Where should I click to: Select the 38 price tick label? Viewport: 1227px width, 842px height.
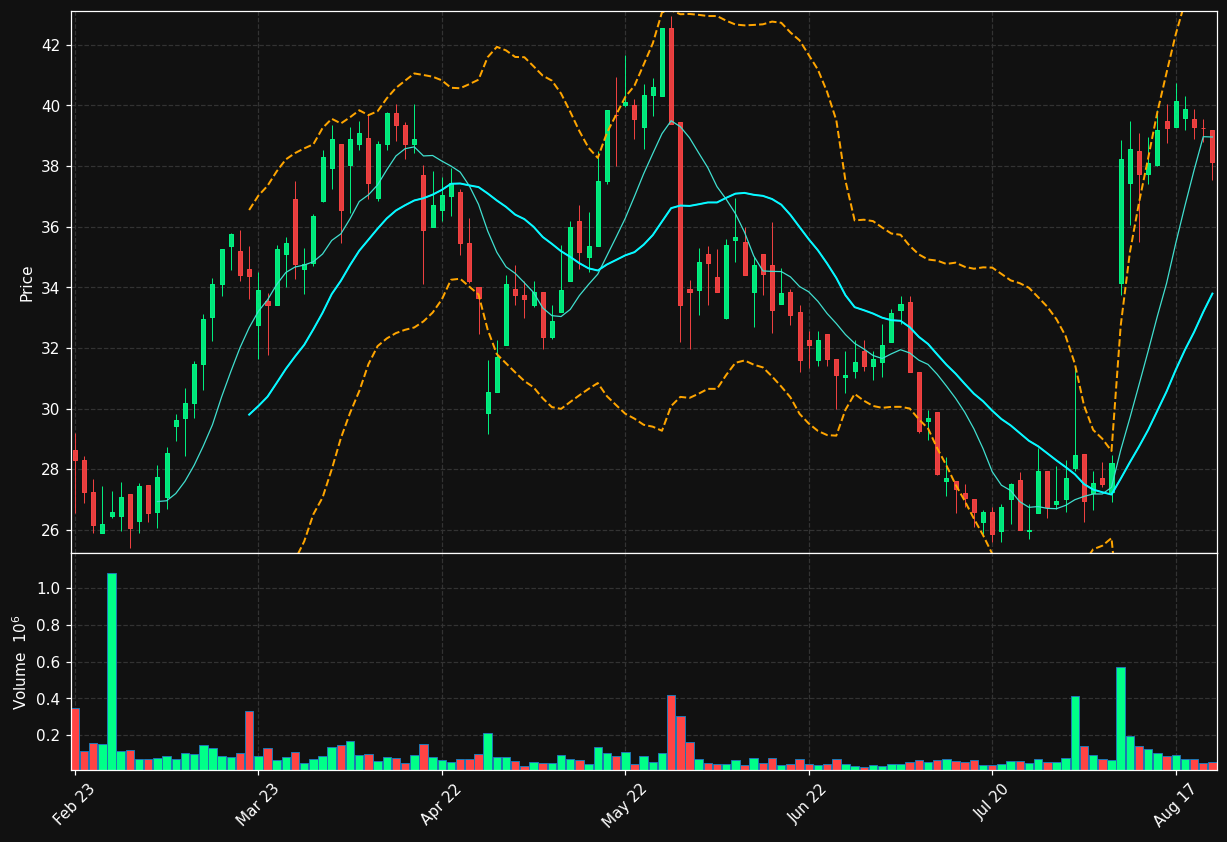51,167
